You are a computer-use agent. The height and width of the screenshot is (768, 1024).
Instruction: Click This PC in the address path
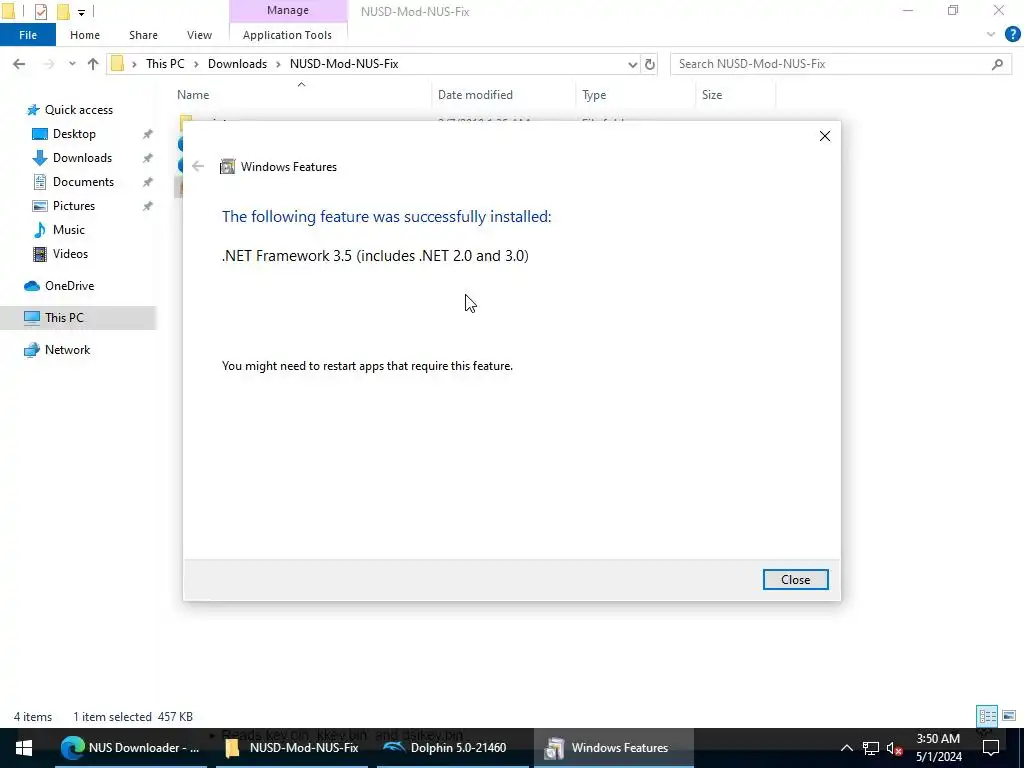click(x=165, y=64)
